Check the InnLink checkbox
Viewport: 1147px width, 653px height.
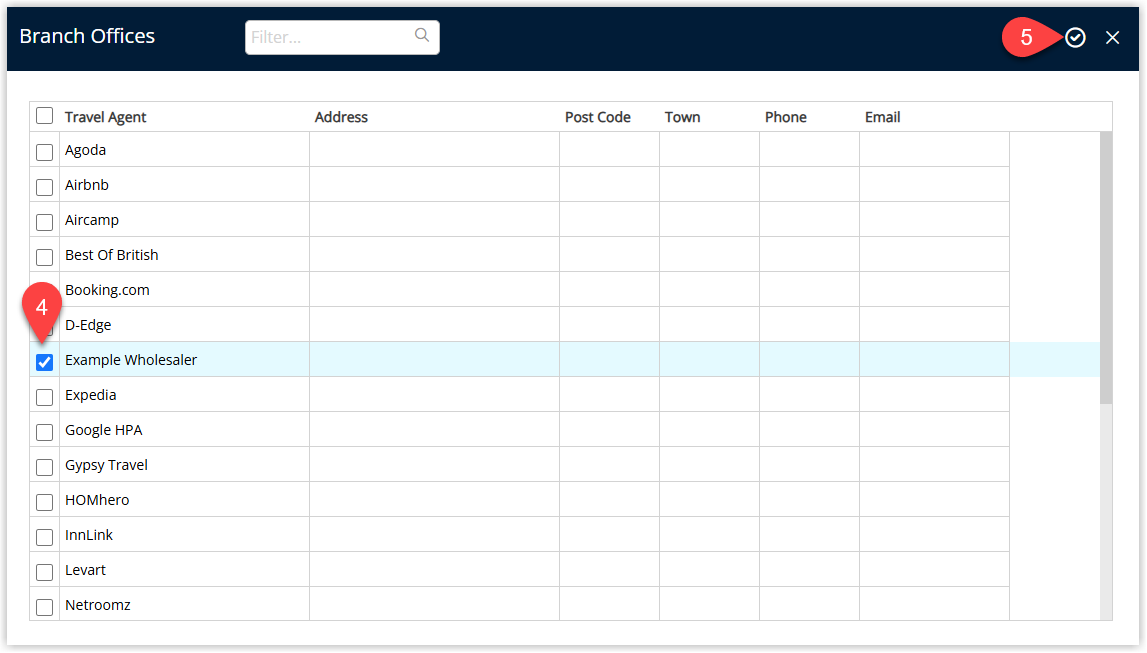click(45, 537)
